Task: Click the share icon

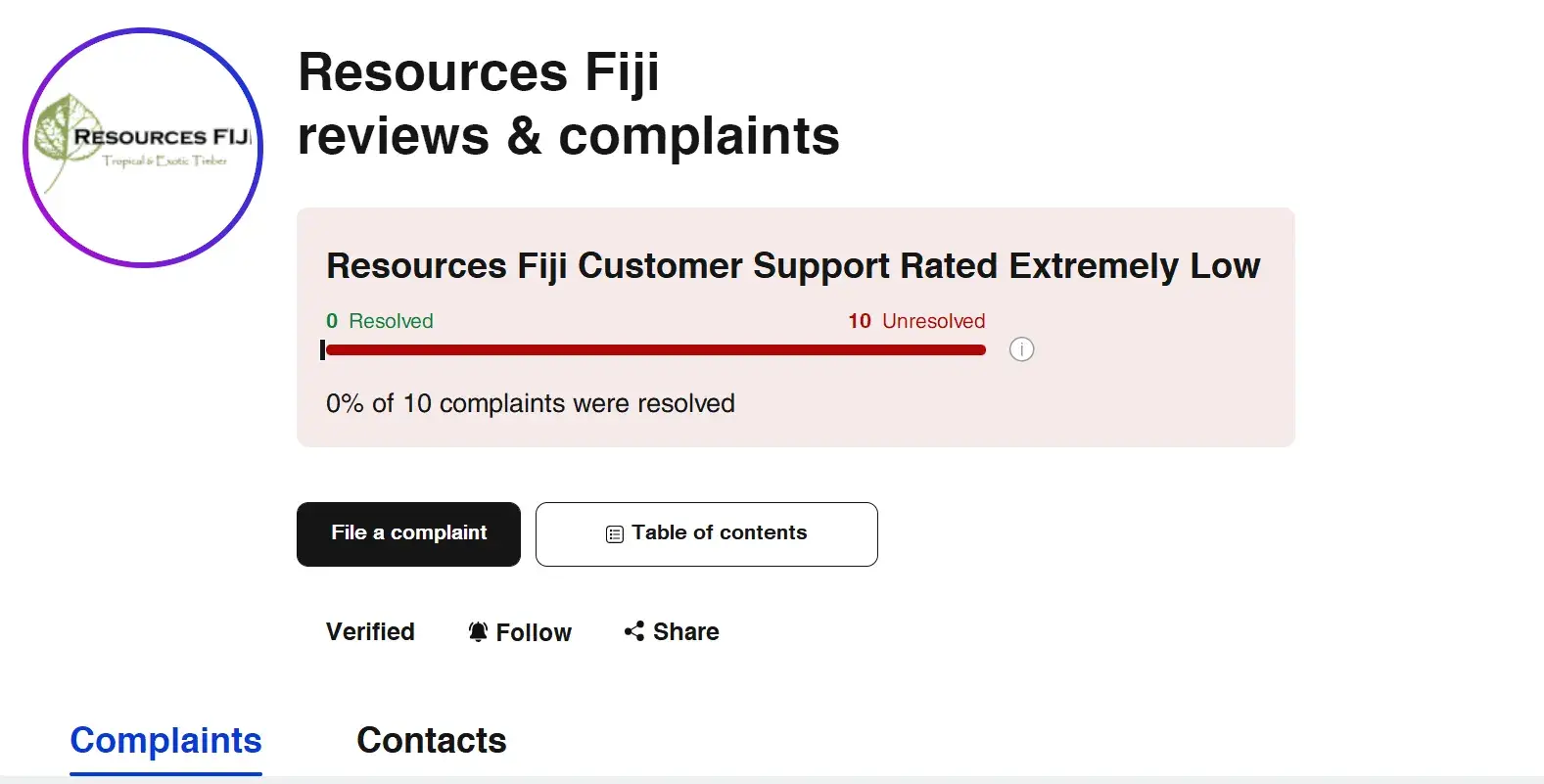Action: click(x=634, y=631)
